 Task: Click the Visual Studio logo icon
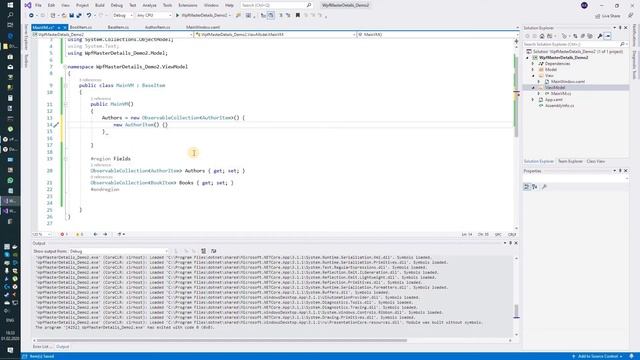tap(28, 5)
